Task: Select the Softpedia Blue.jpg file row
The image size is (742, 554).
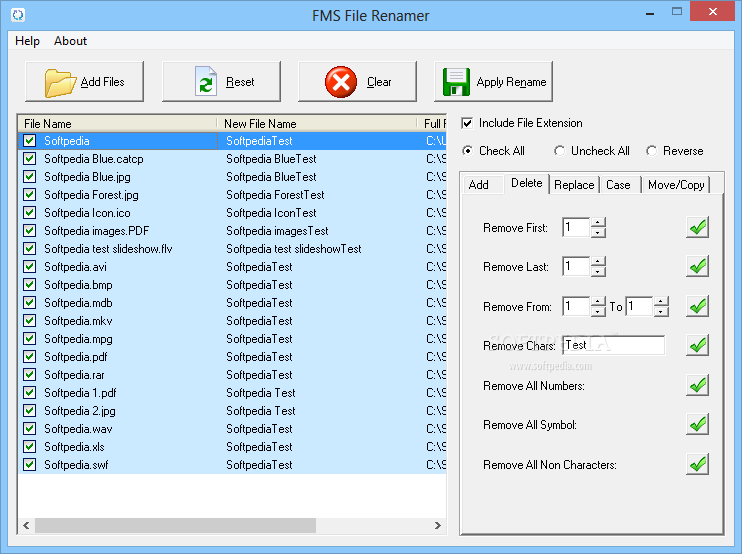Action: coord(232,176)
